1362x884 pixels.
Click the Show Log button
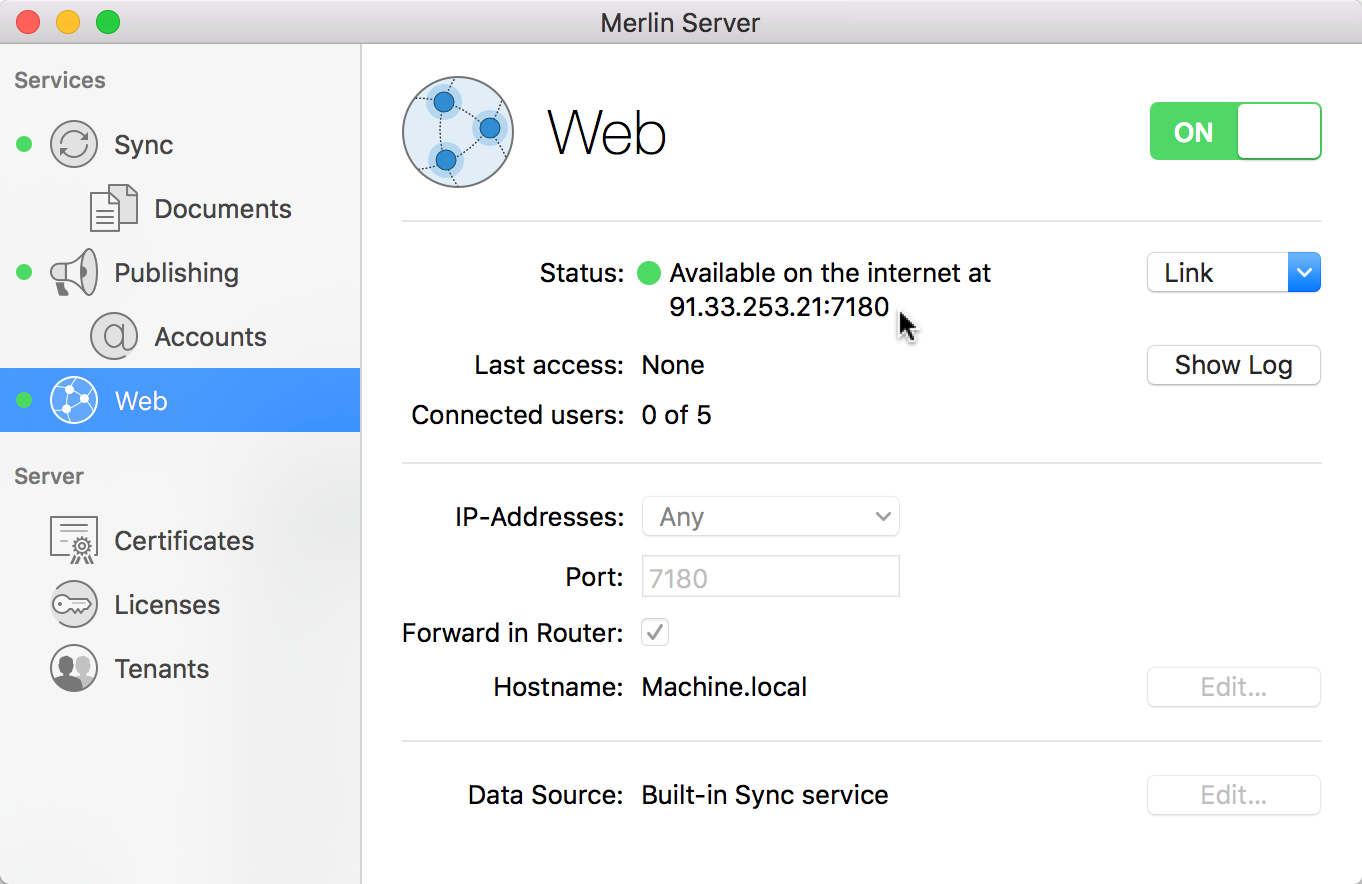(1234, 365)
